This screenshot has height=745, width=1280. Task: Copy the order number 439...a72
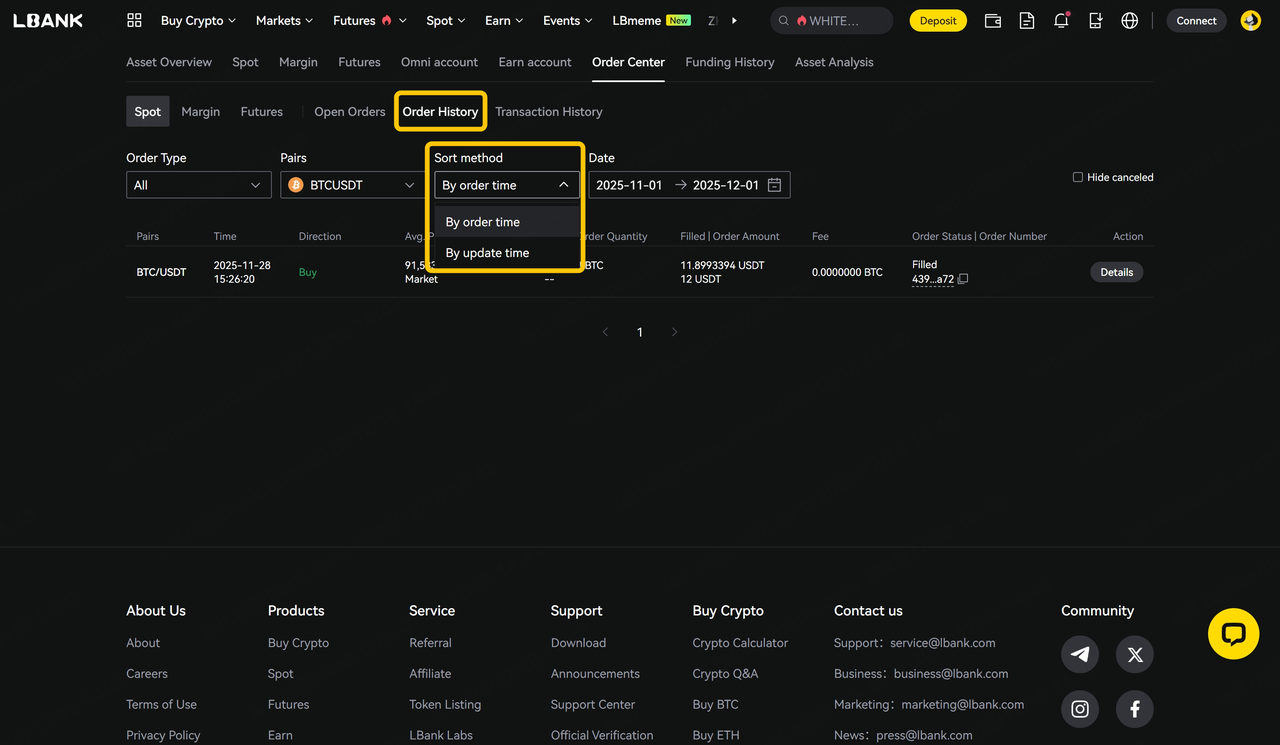(963, 280)
